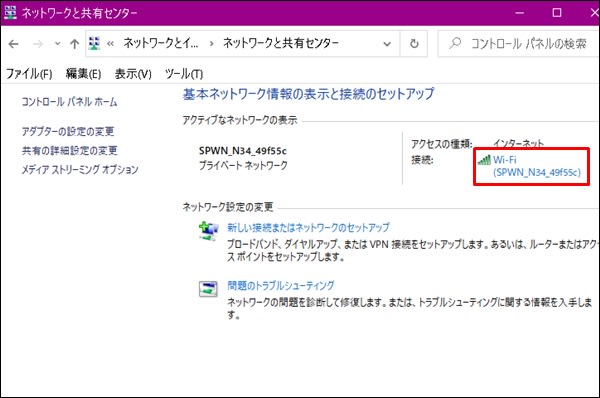Click the troubleshooting icon
The image size is (600, 398).
208,289
